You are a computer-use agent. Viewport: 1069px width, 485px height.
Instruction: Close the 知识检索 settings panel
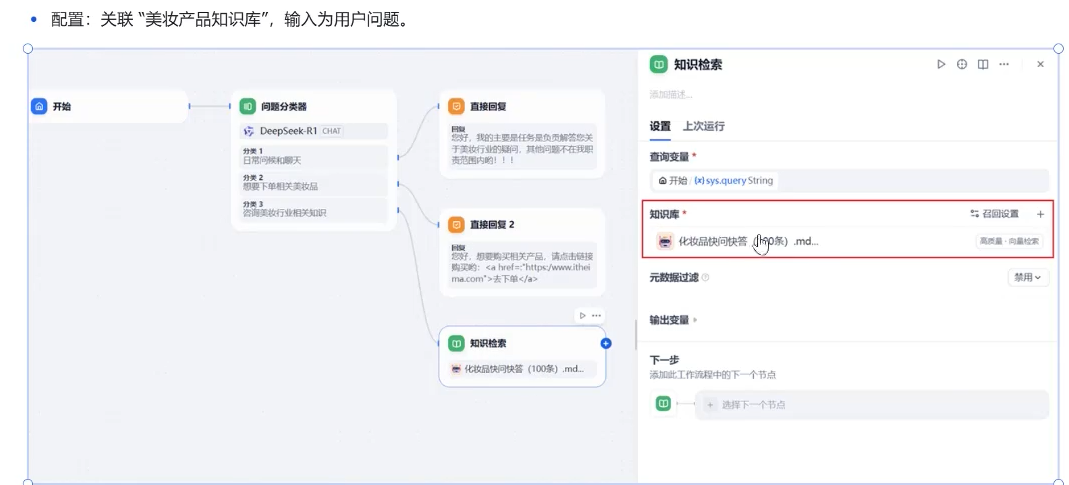(x=1040, y=64)
